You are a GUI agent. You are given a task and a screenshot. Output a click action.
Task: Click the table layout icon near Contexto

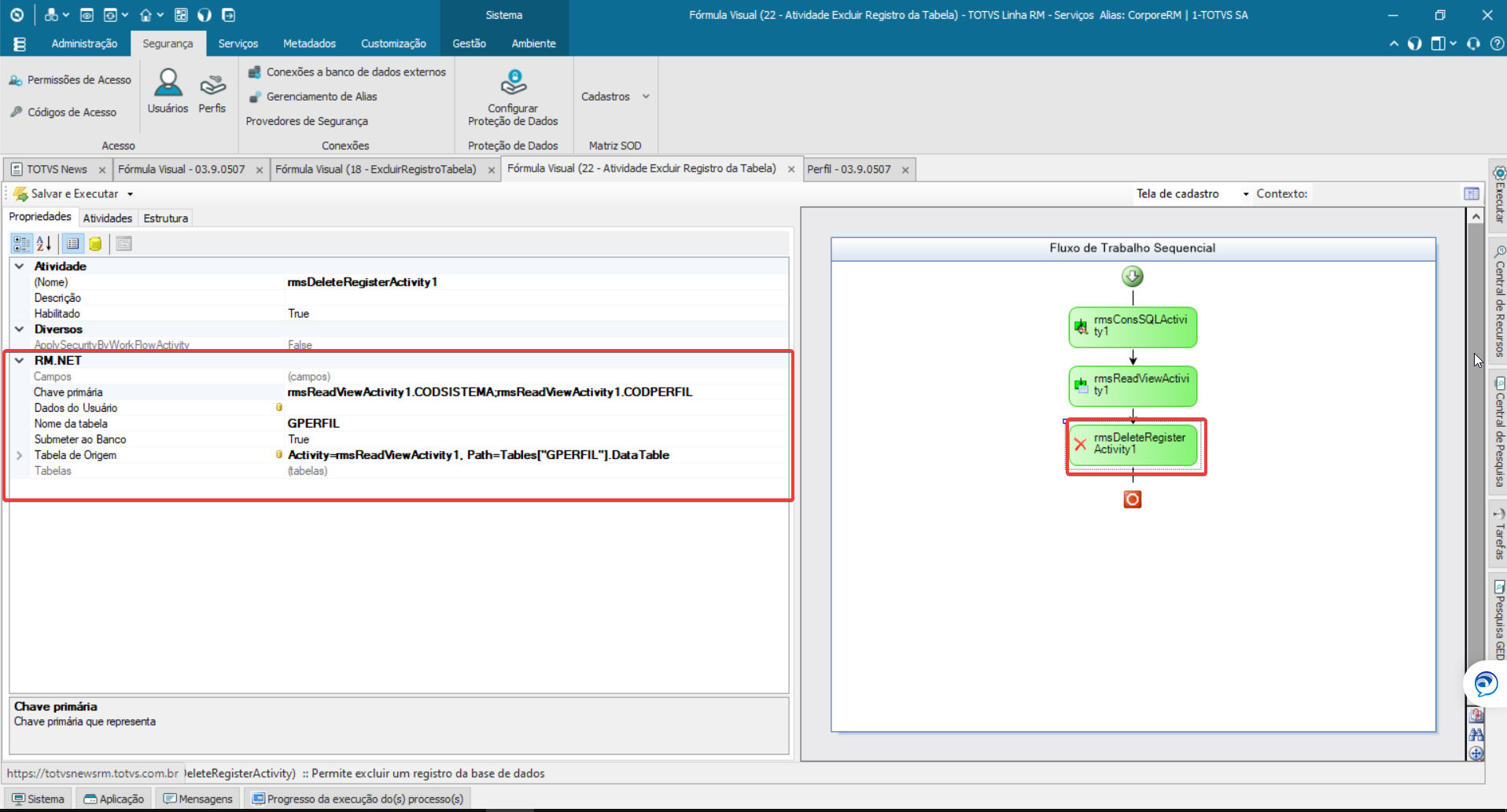[1471, 193]
